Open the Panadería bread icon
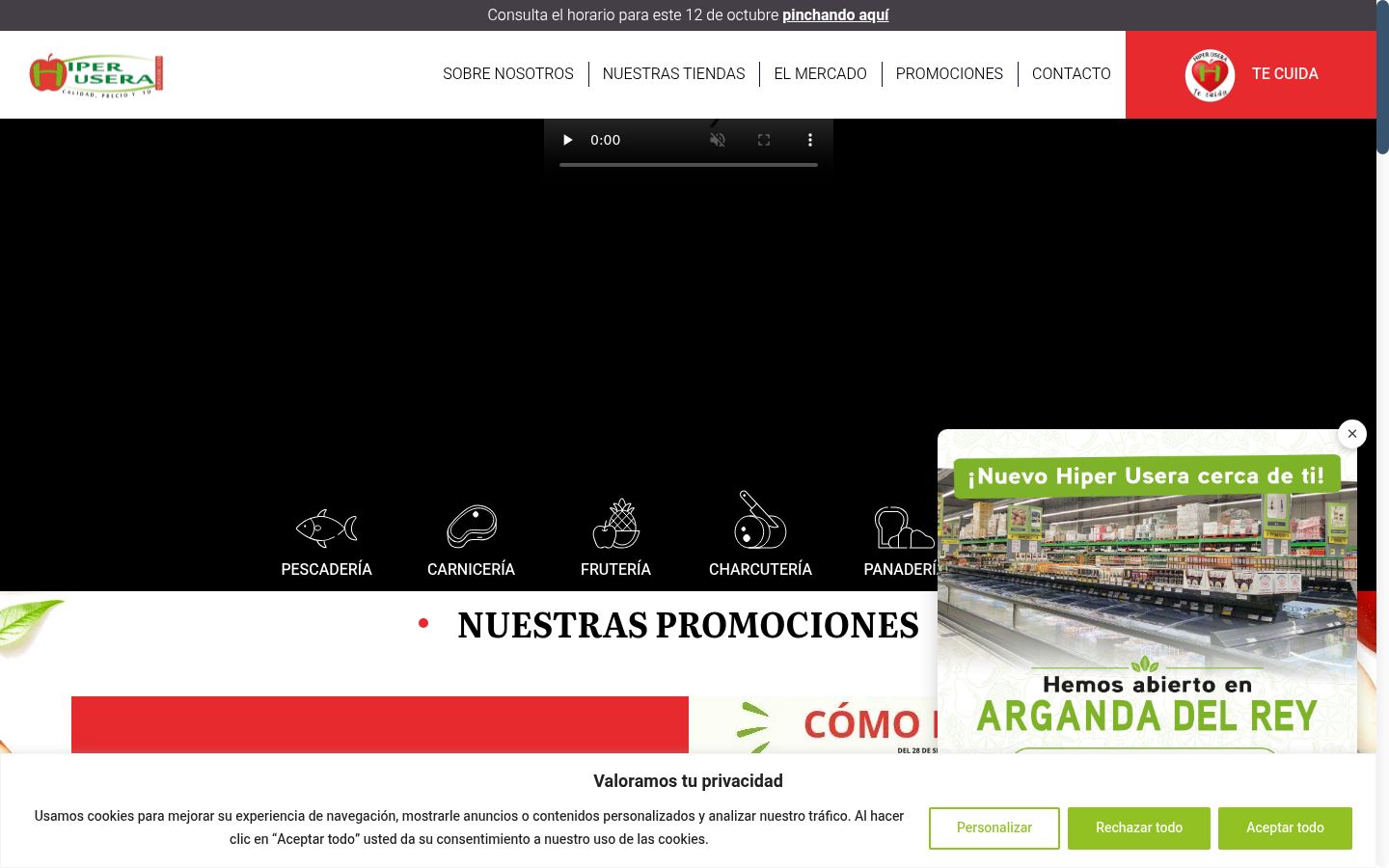This screenshot has height=868, width=1389. click(904, 528)
